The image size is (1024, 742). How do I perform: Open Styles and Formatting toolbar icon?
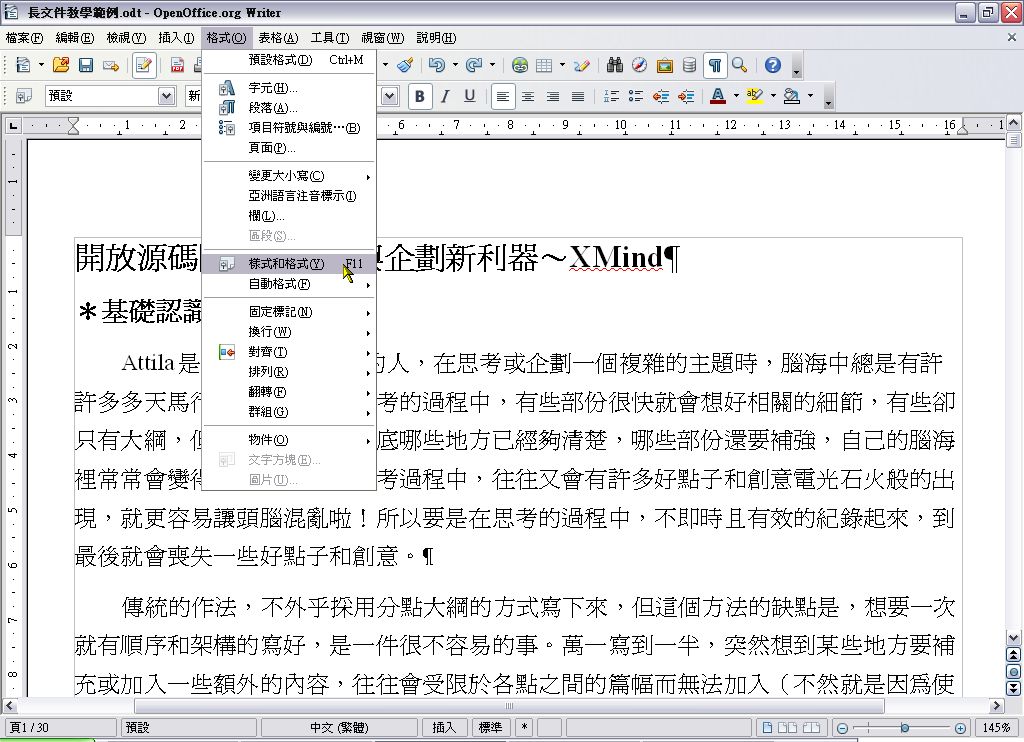pyautogui.click(x=24, y=96)
